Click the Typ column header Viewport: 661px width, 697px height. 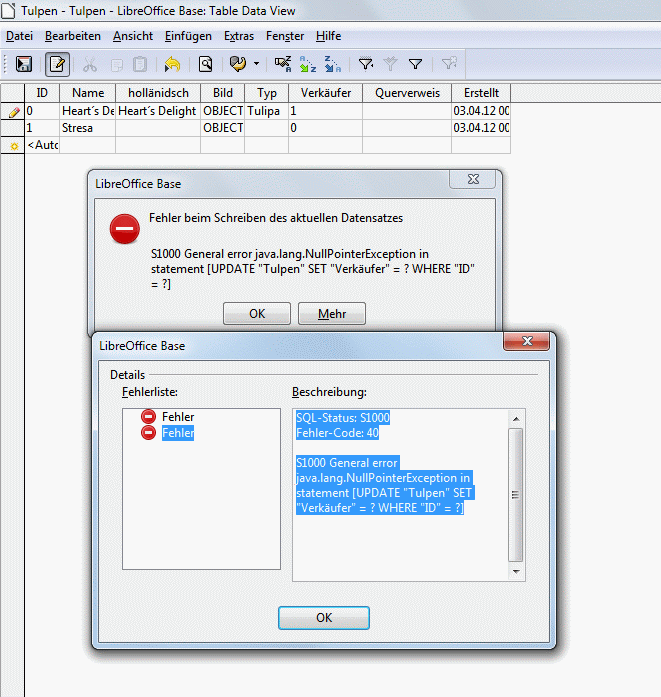coord(266,93)
